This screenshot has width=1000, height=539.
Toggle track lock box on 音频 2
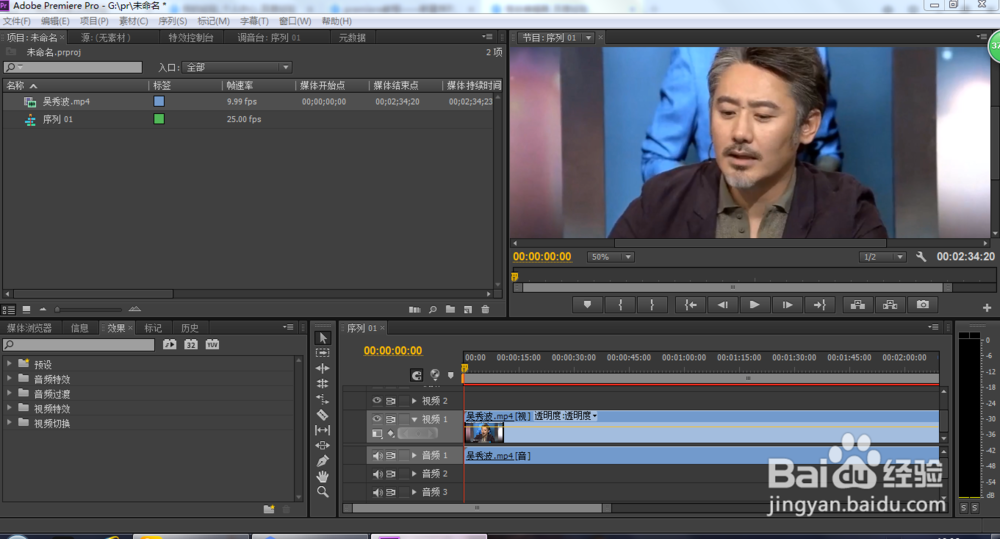pos(404,474)
